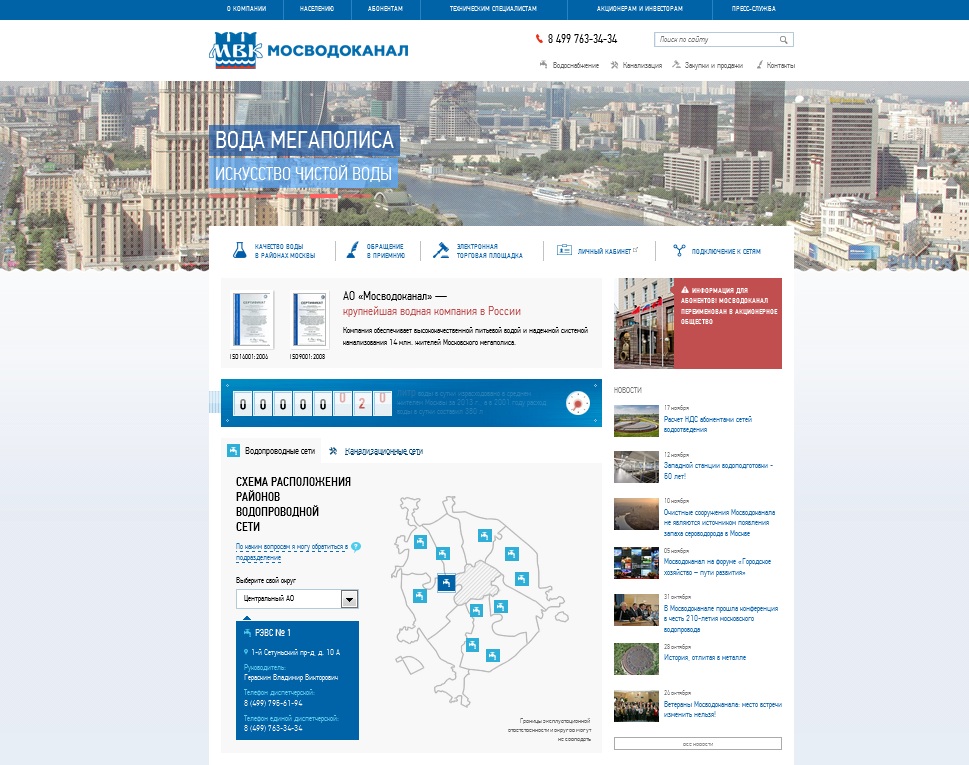Open the «Пресс-служба» menu item

753,9
